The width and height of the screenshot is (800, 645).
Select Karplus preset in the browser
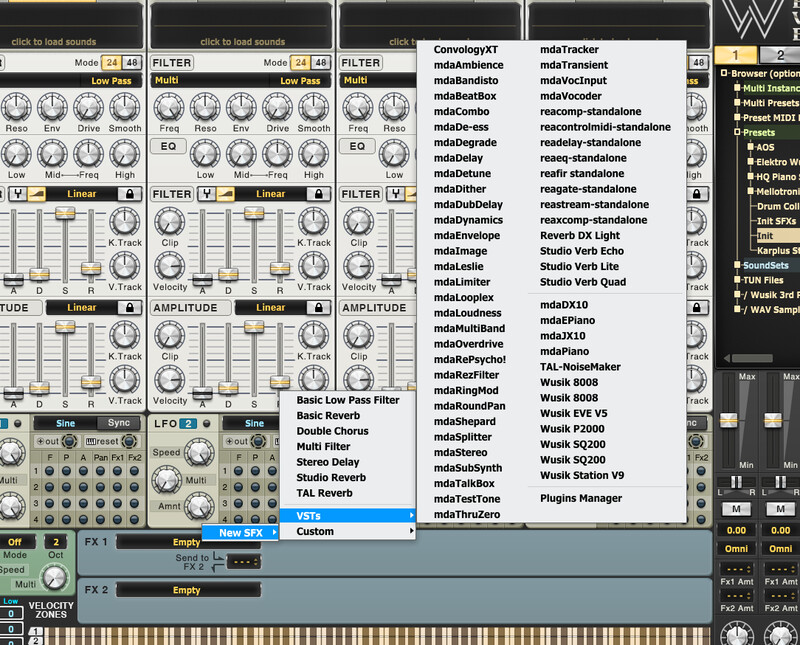tap(778, 251)
